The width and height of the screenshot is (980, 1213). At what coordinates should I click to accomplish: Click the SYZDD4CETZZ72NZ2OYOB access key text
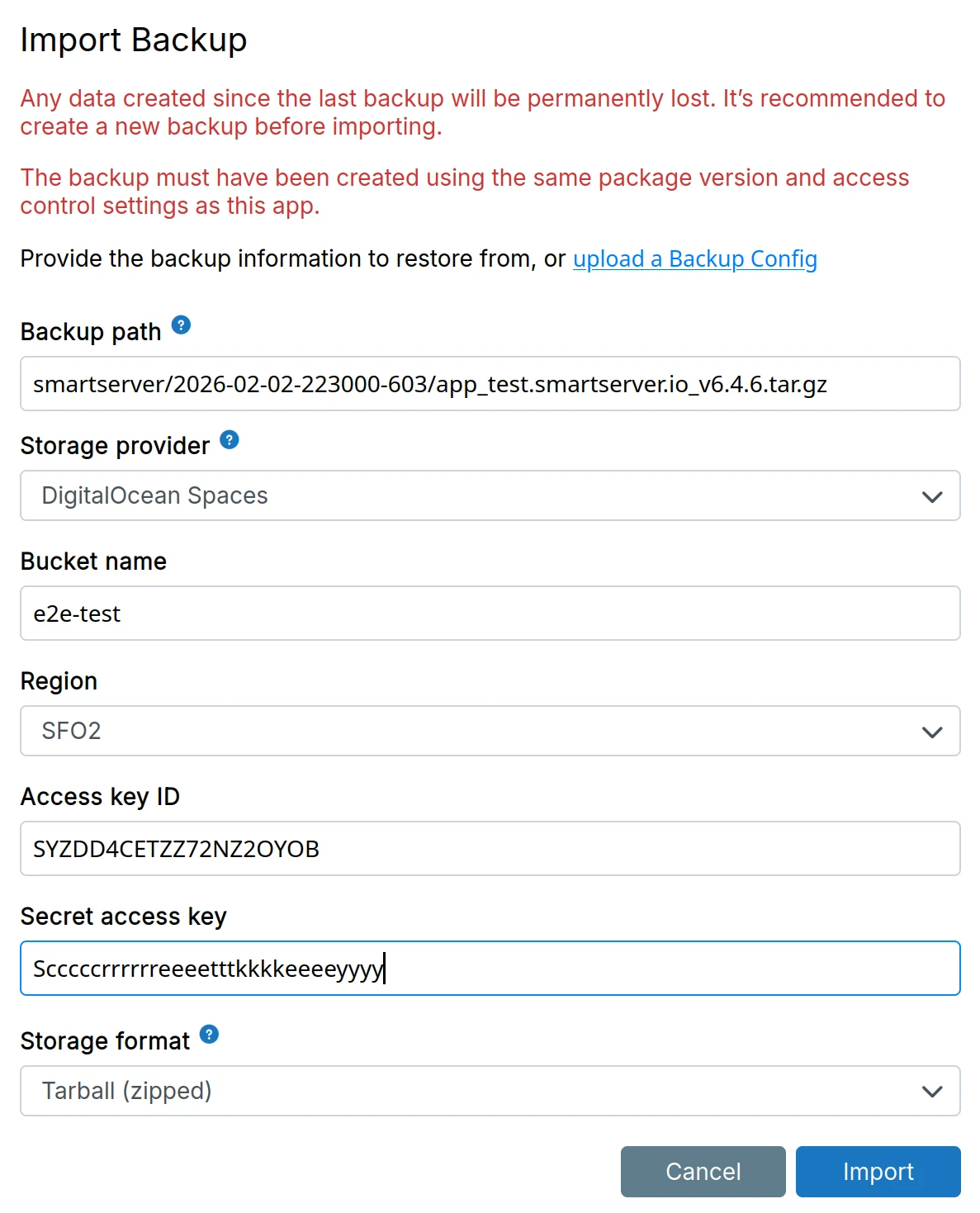[177, 849]
